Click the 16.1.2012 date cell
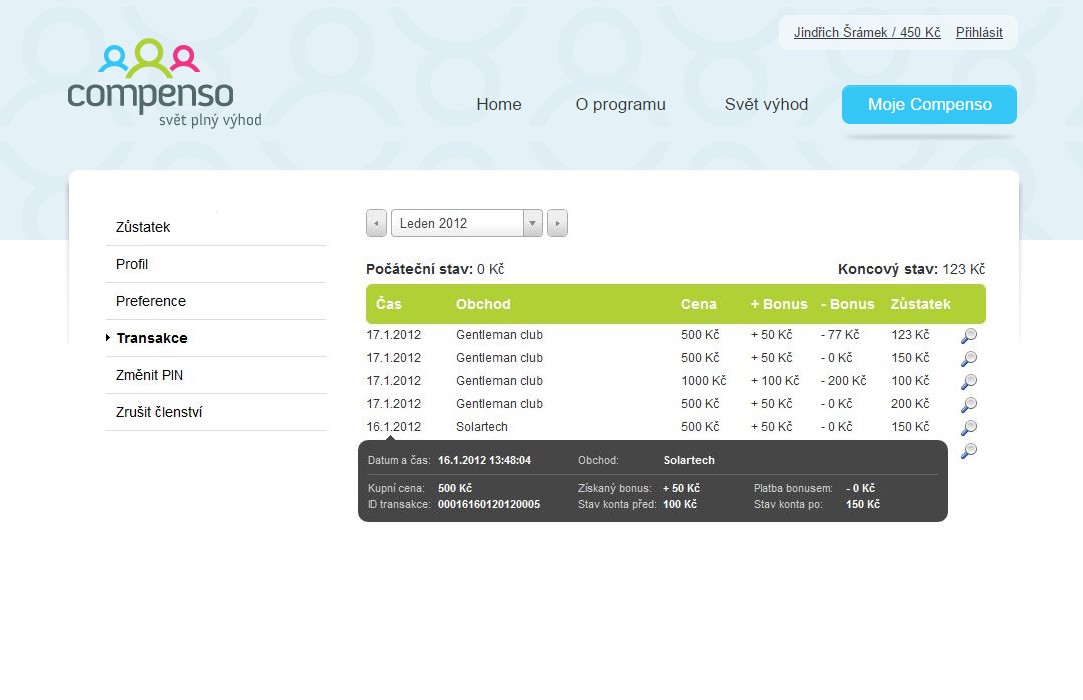Screen dimensions: 1083x700 click(x=394, y=427)
